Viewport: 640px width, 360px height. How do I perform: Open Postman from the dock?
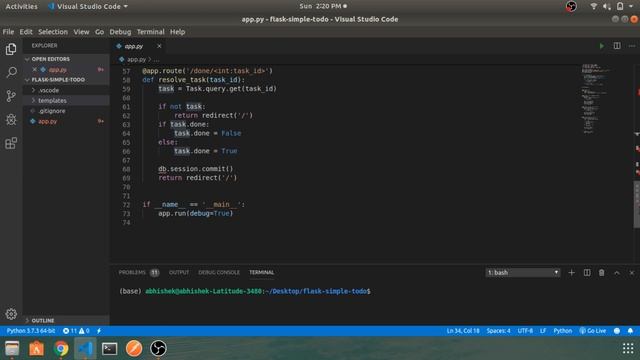(x=134, y=349)
